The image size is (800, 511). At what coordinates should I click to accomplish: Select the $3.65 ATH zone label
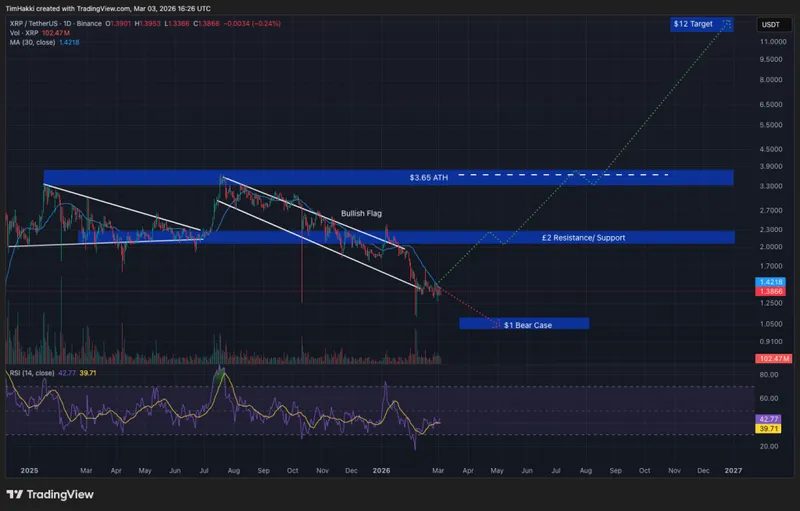click(x=429, y=177)
